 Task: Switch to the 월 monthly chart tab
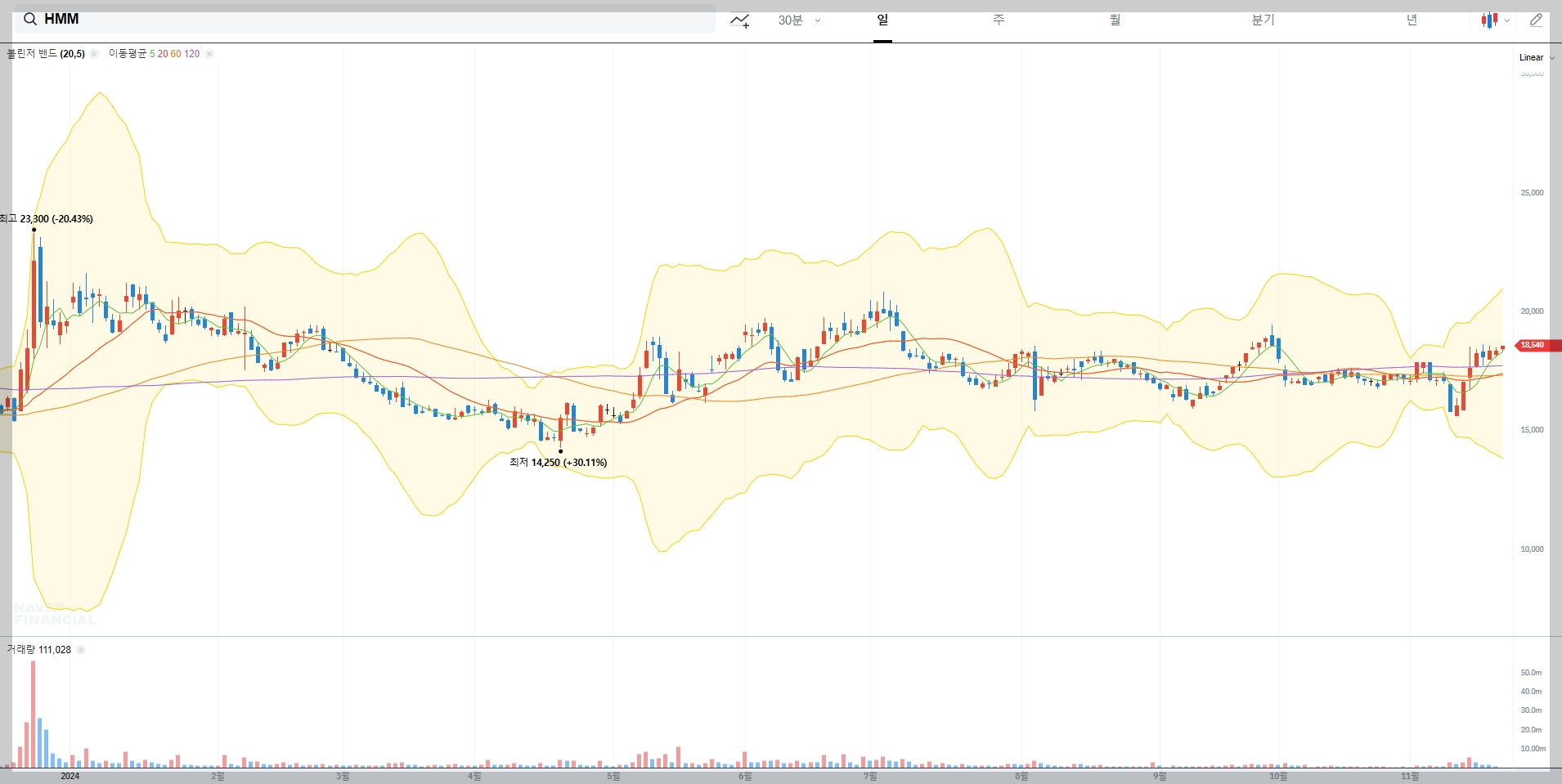[1115, 20]
